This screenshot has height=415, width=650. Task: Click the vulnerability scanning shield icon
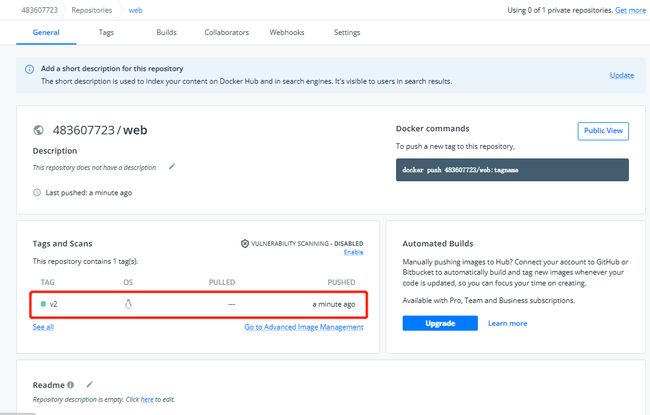point(245,243)
